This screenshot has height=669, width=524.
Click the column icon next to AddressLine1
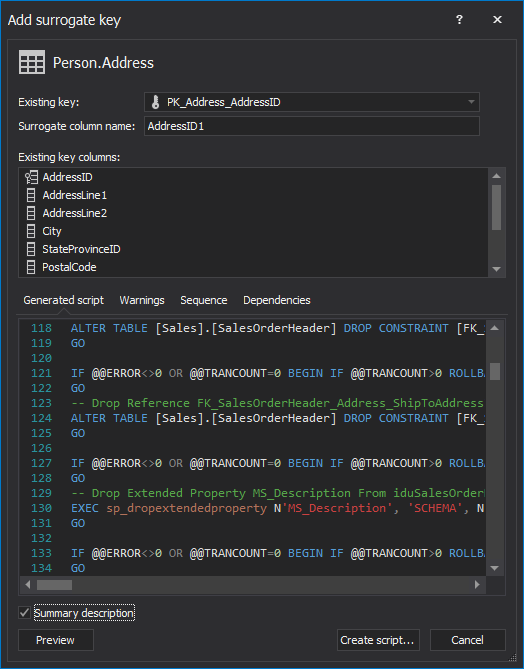[x=31, y=195]
